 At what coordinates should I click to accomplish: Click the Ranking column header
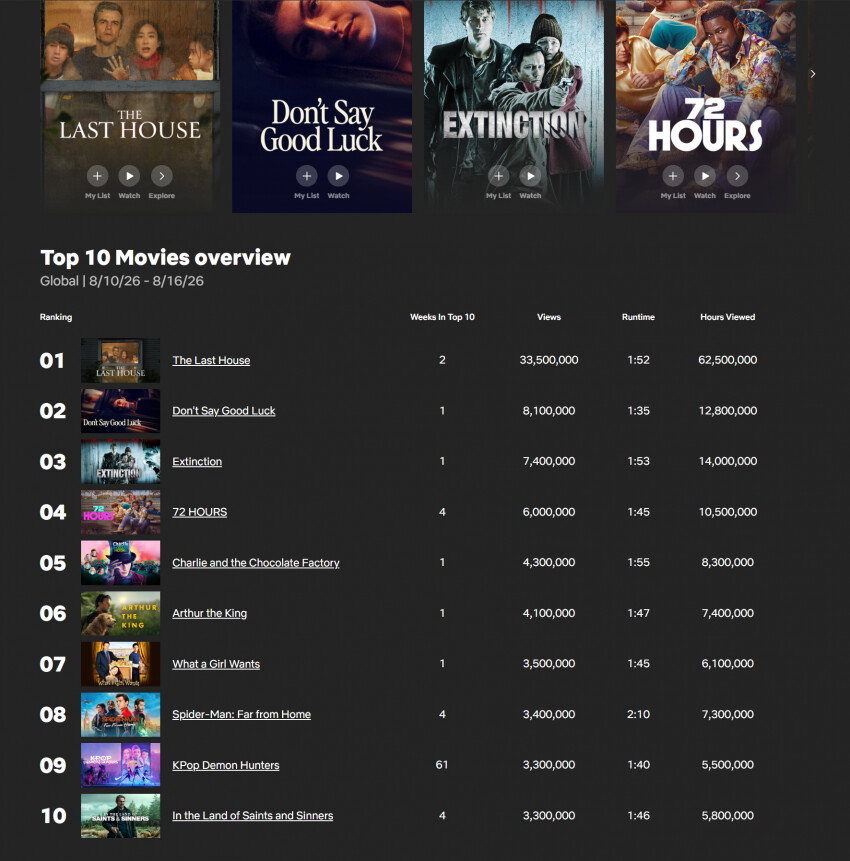point(55,317)
